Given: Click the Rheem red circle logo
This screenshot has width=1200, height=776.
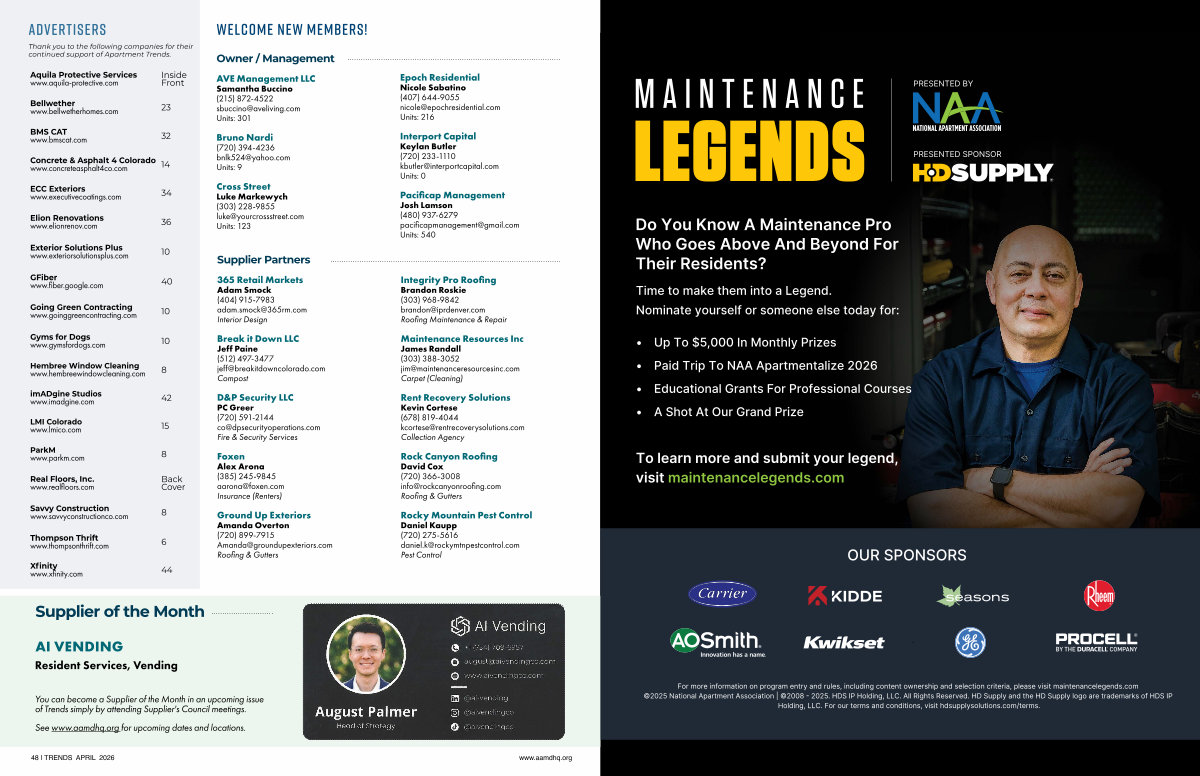Looking at the screenshot, I should [1099, 596].
